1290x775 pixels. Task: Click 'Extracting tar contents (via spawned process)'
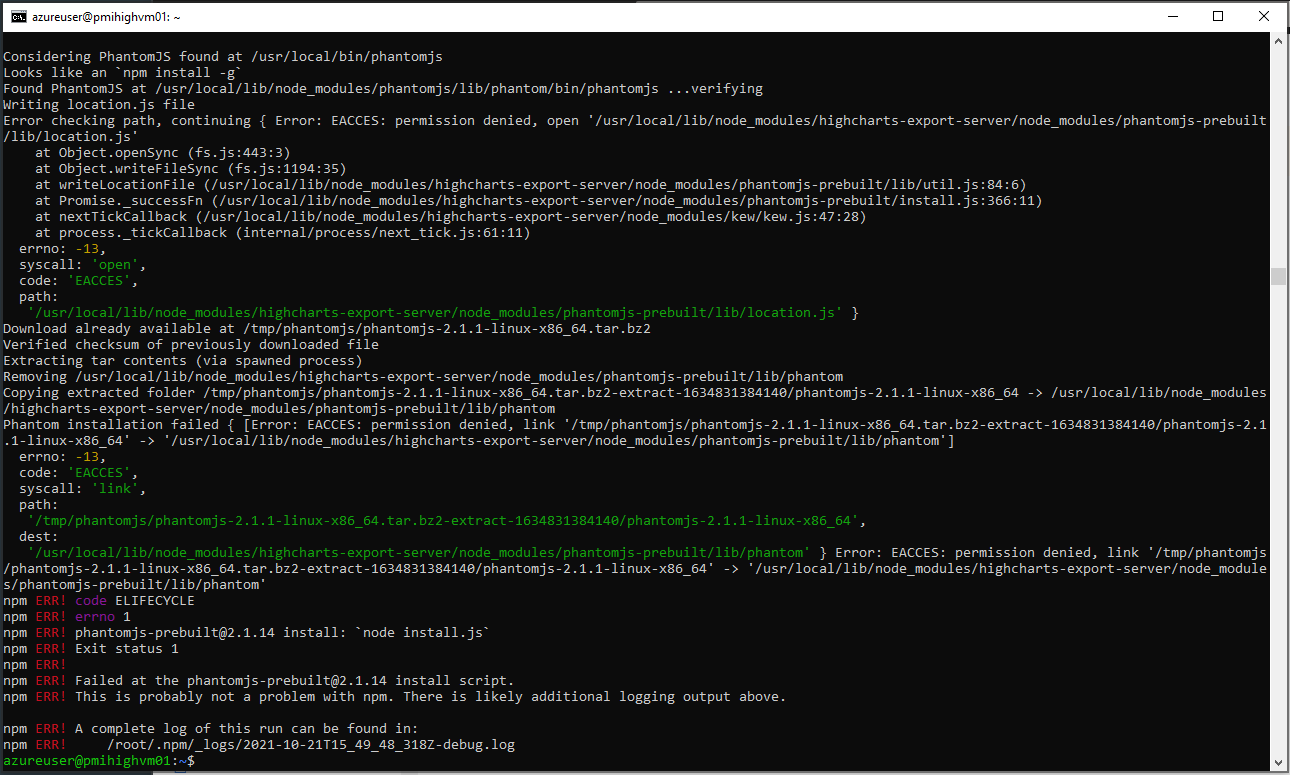pyautogui.click(x=183, y=361)
